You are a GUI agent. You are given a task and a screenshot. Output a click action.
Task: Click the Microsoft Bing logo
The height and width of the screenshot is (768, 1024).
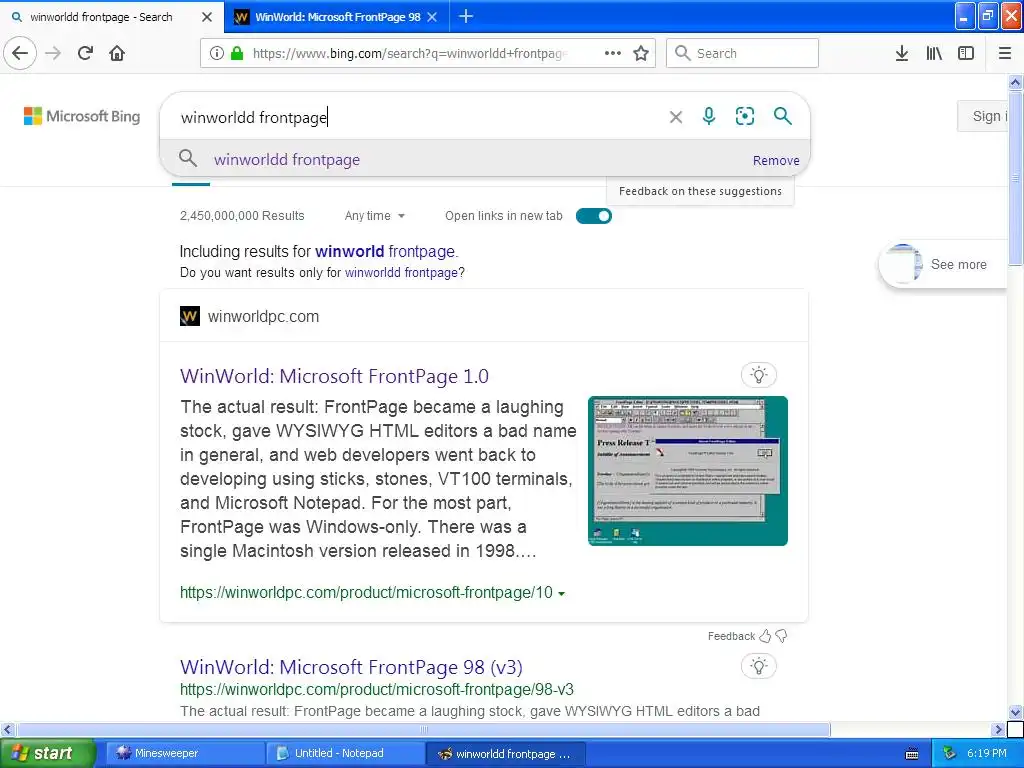pyautogui.click(x=82, y=116)
